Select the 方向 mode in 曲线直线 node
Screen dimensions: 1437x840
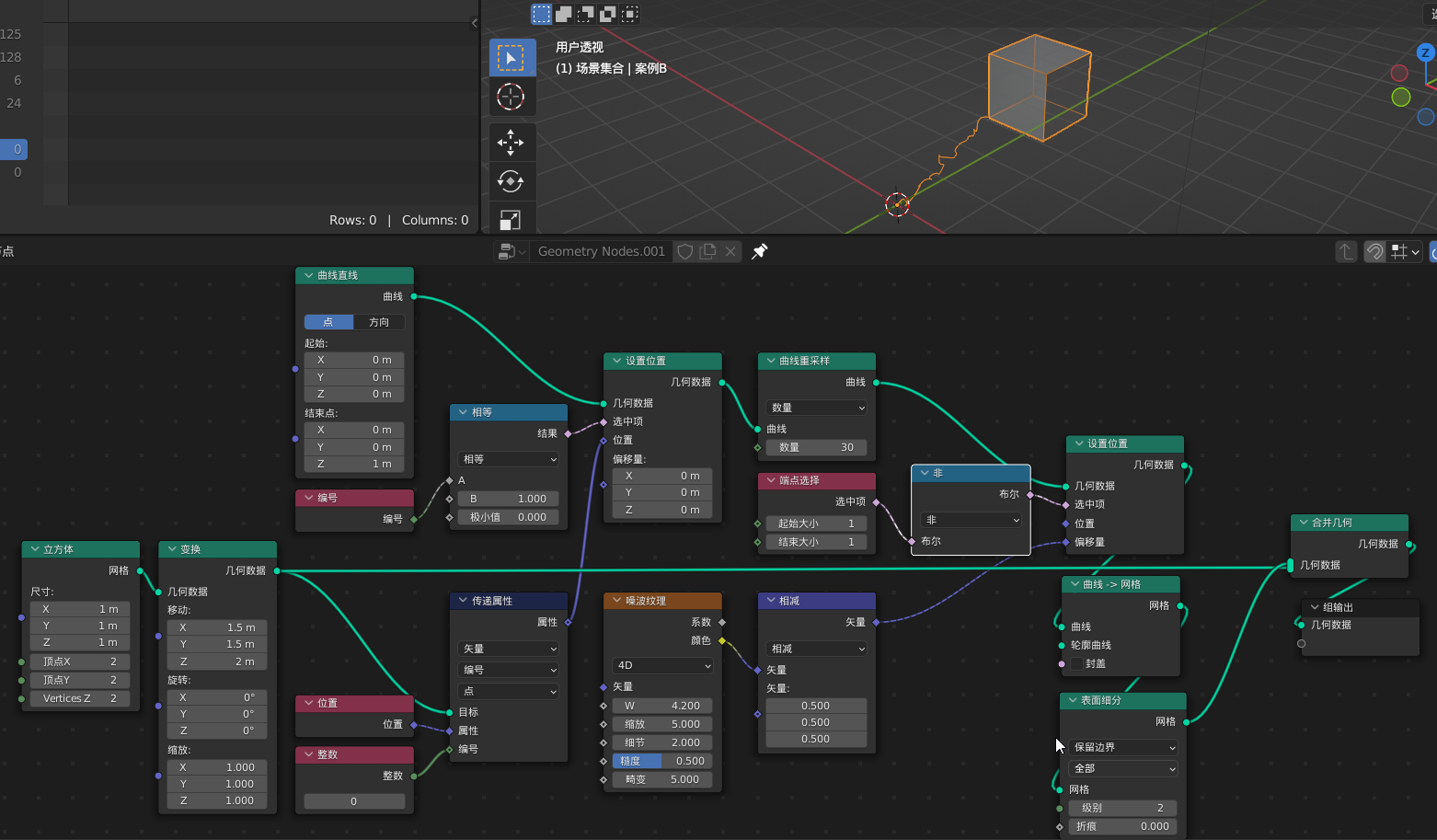click(x=379, y=322)
